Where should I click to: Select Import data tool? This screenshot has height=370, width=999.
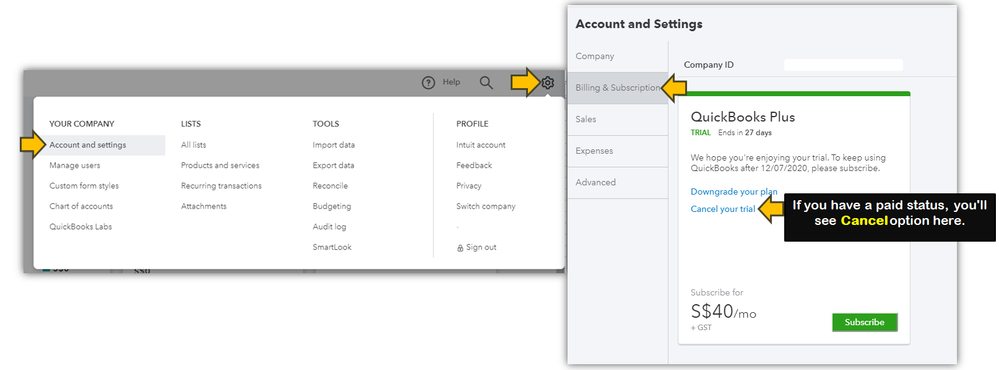coord(334,145)
